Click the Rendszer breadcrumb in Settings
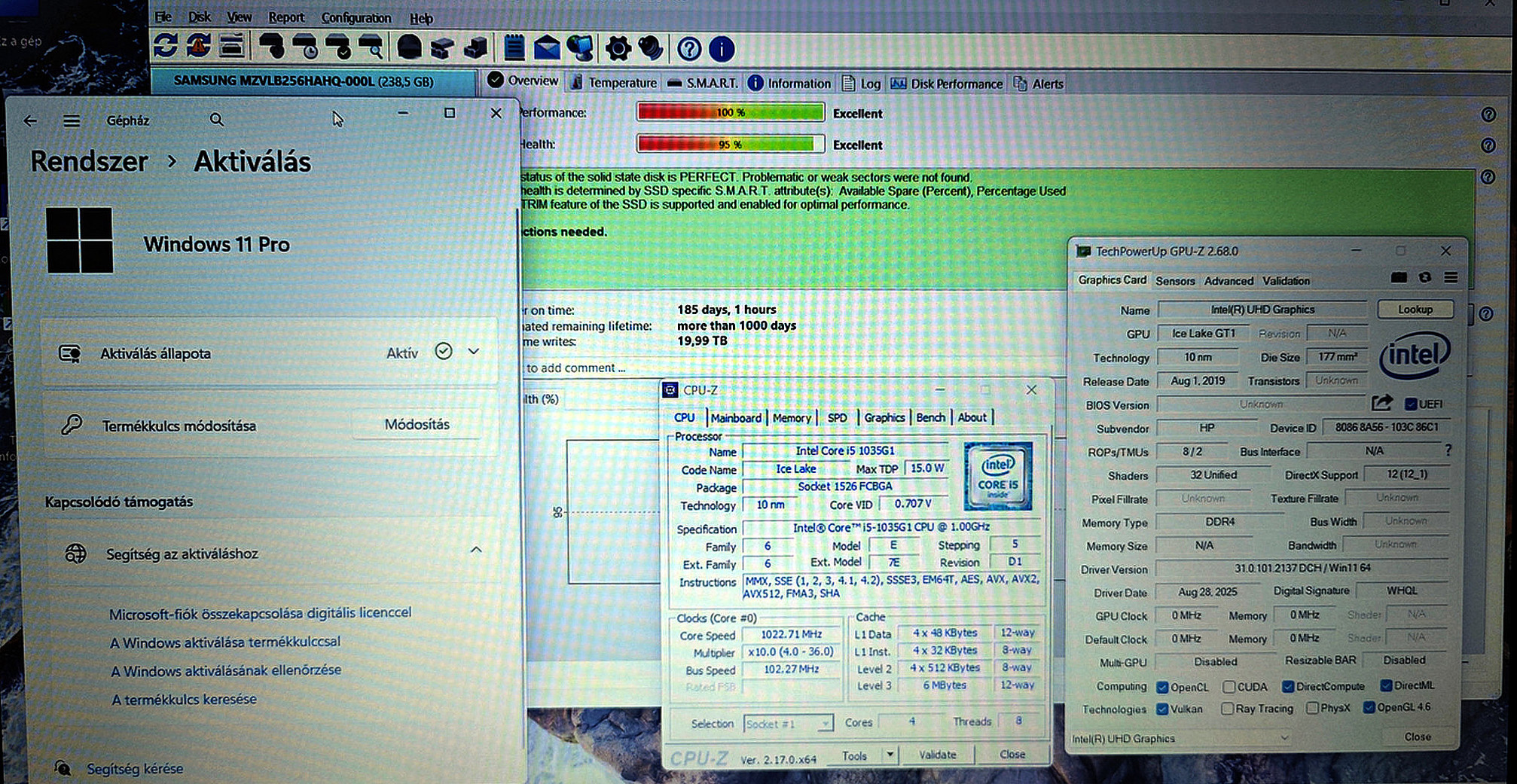 (x=89, y=161)
